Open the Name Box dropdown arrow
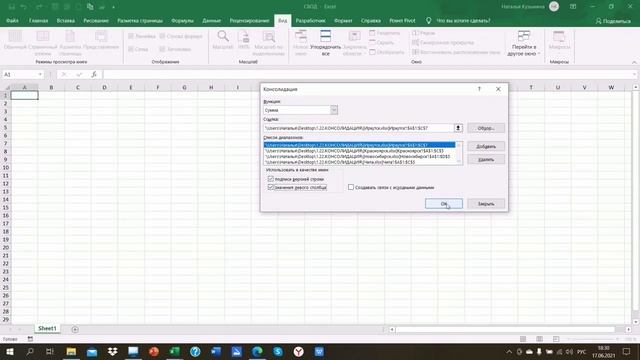 40,74
